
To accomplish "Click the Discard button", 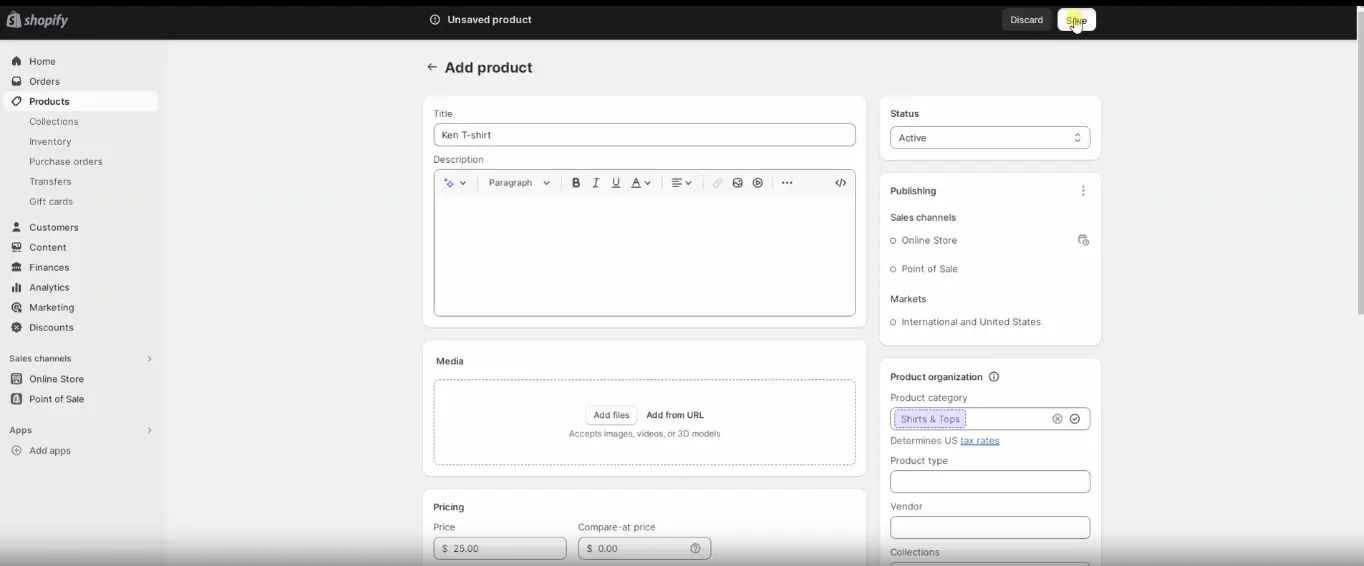I will coord(1026,20).
